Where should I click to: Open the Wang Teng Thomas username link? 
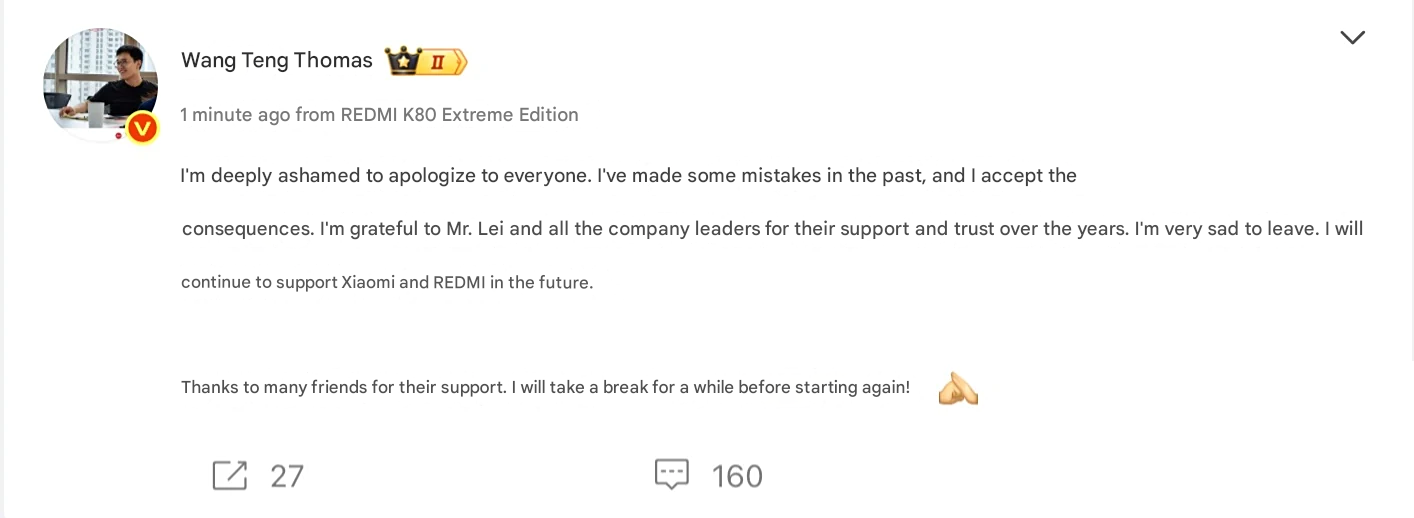tap(276, 61)
